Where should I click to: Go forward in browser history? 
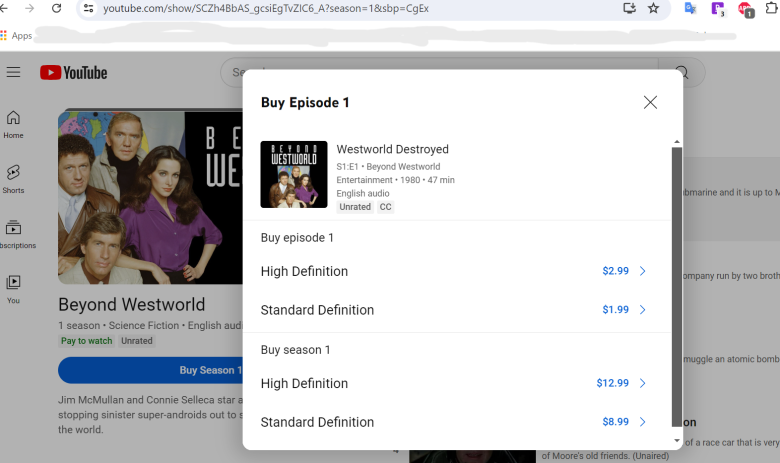[29, 8]
